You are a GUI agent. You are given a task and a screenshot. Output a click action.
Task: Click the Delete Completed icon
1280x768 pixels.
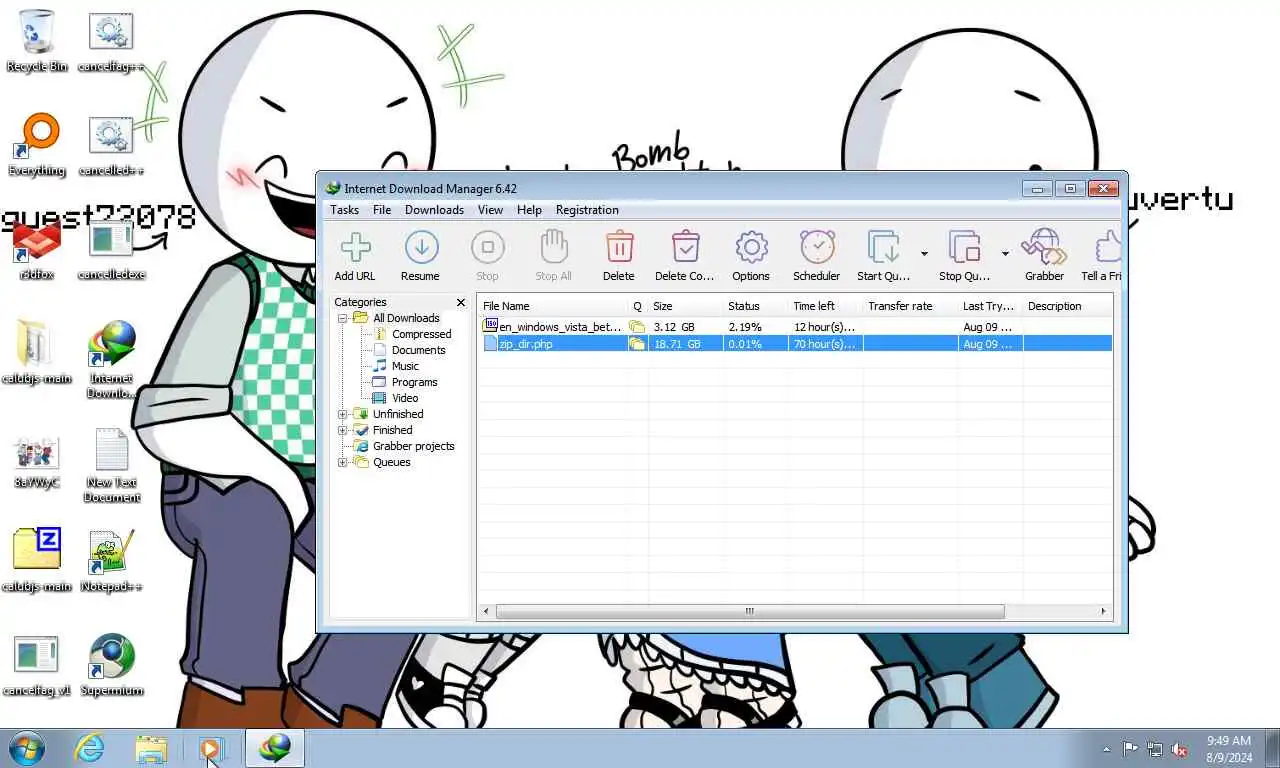pos(685,247)
